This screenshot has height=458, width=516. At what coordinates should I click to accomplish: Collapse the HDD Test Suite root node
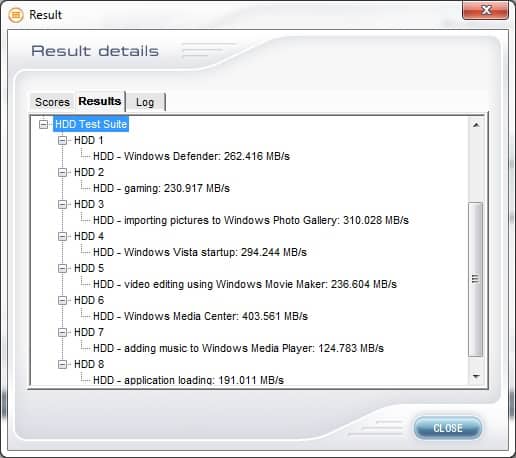coord(43,124)
